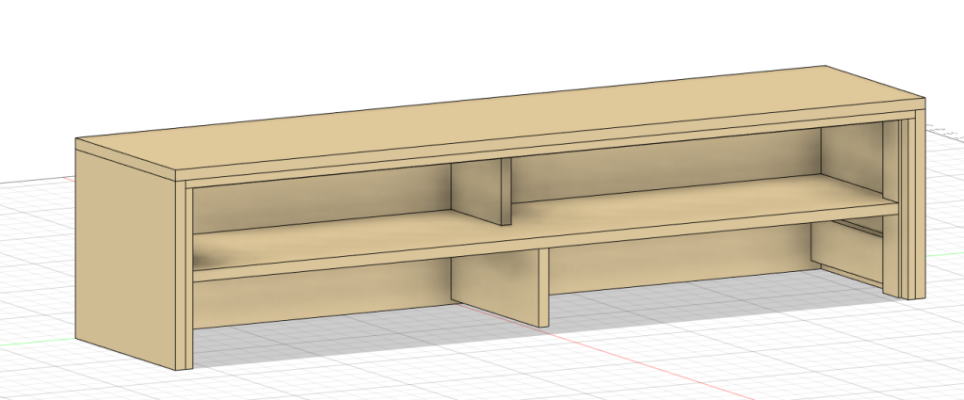Select the left side panel's narrow front edge
The width and height of the screenshot is (964, 400).
pyautogui.click(x=180, y=275)
